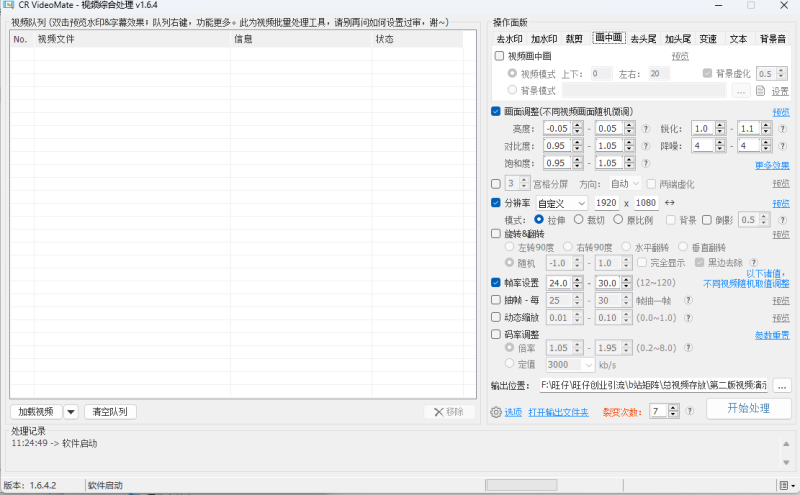The width and height of the screenshot is (800, 495).
Task: Click 更多效果 link
Action: (772, 165)
